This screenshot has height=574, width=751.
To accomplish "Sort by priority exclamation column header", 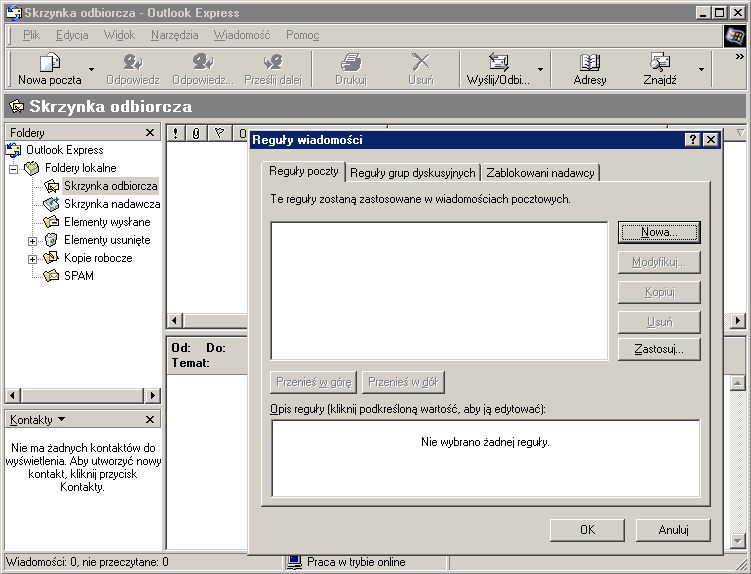I will pyautogui.click(x=176, y=133).
